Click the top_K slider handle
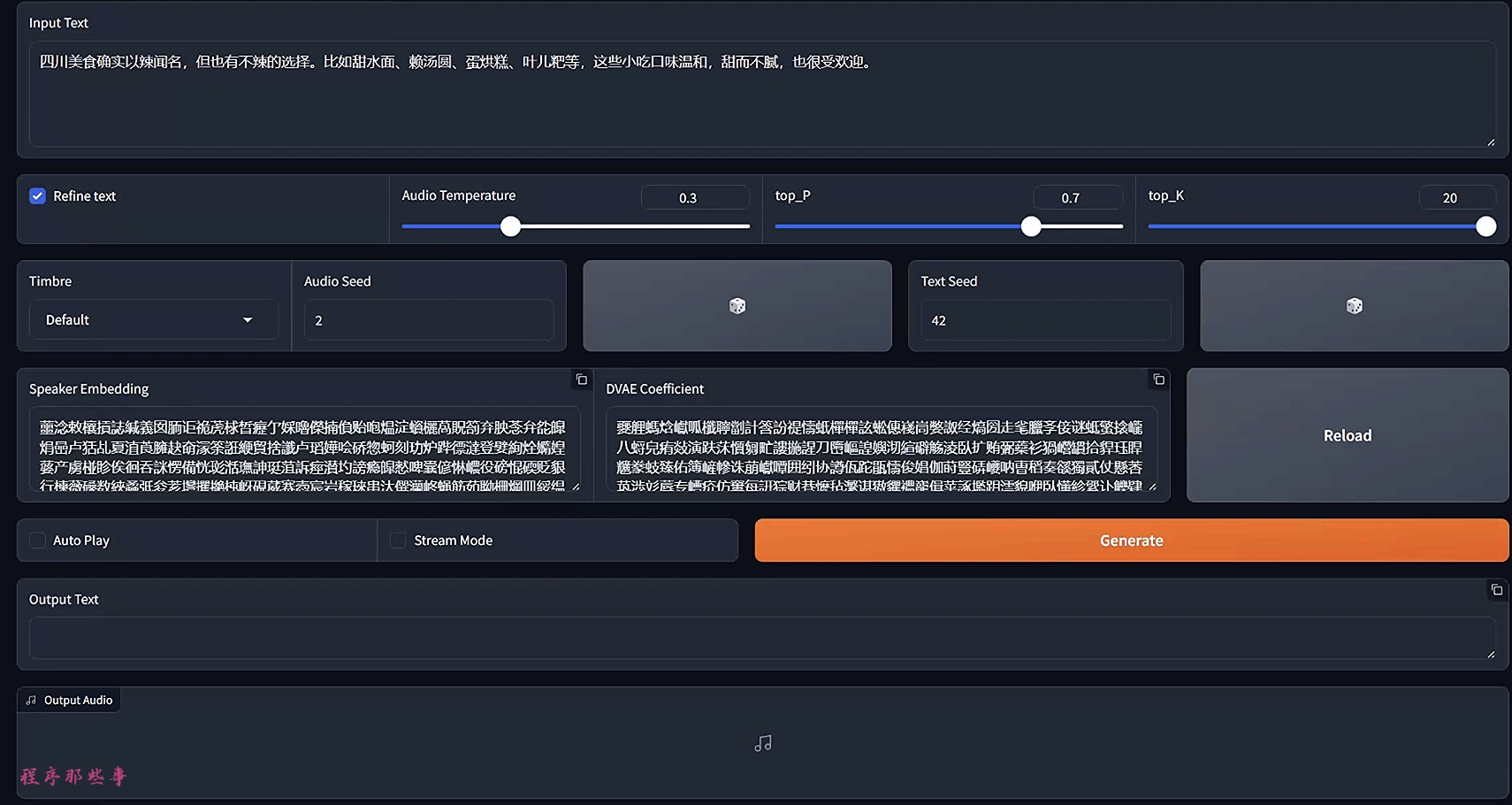Image resolution: width=1512 pixels, height=805 pixels. tap(1486, 226)
